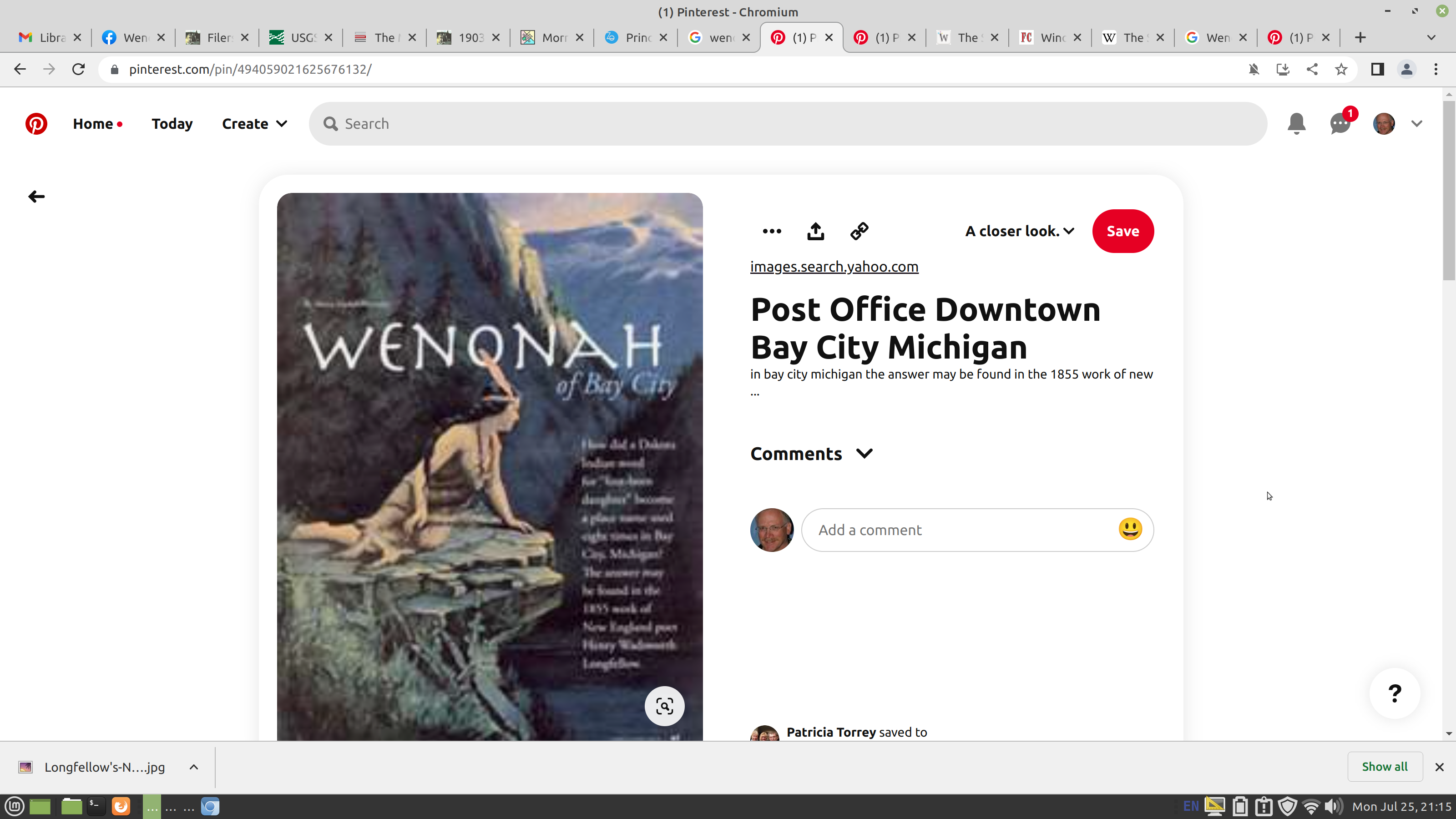This screenshot has height=819, width=1456.
Task: Toggle the browser side panel
Action: 1377,69
